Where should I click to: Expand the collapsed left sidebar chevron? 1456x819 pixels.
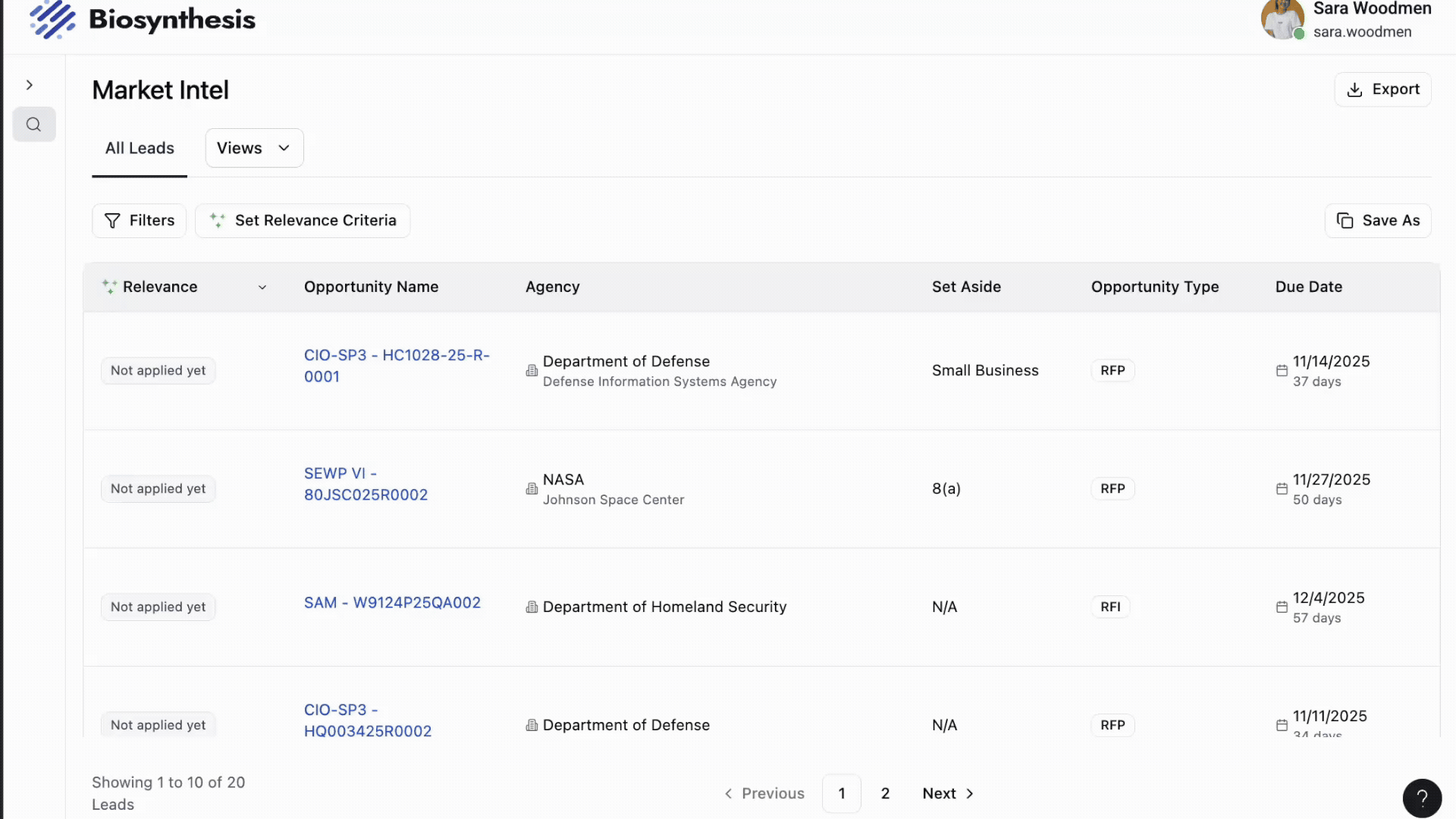pyautogui.click(x=29, y=84)
